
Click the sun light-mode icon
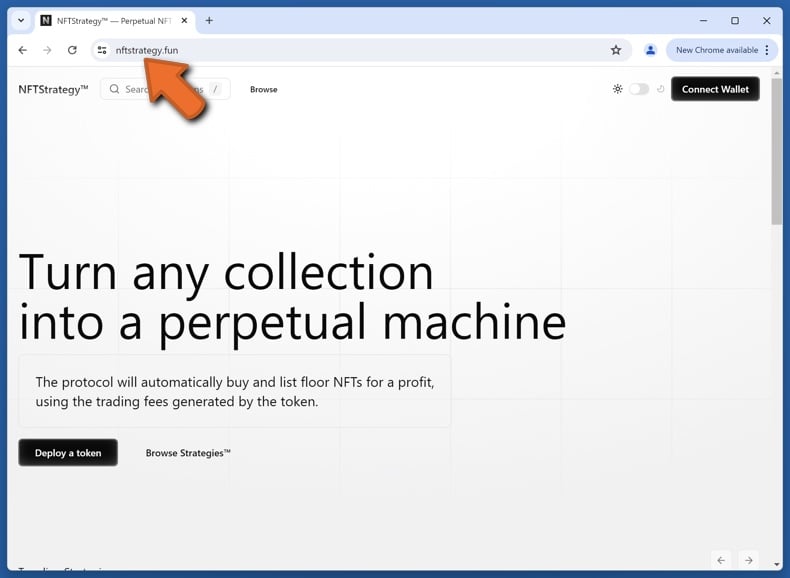pos(617,89)
